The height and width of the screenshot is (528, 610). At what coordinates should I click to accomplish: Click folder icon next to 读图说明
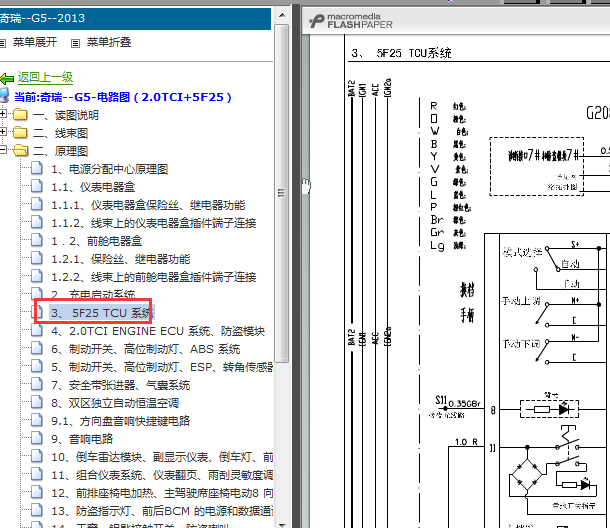pos(20,115)
